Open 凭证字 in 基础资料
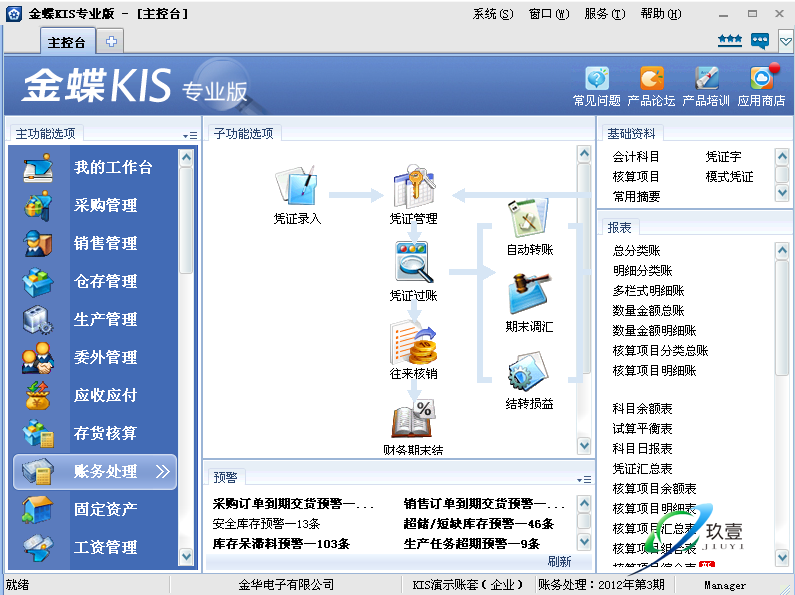795x595 pixels. [x=724, y=157]
